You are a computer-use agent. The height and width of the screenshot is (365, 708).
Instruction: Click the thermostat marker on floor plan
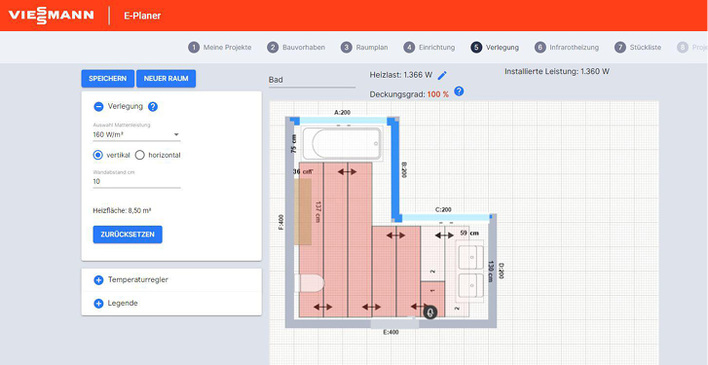(x=430, y=312)
